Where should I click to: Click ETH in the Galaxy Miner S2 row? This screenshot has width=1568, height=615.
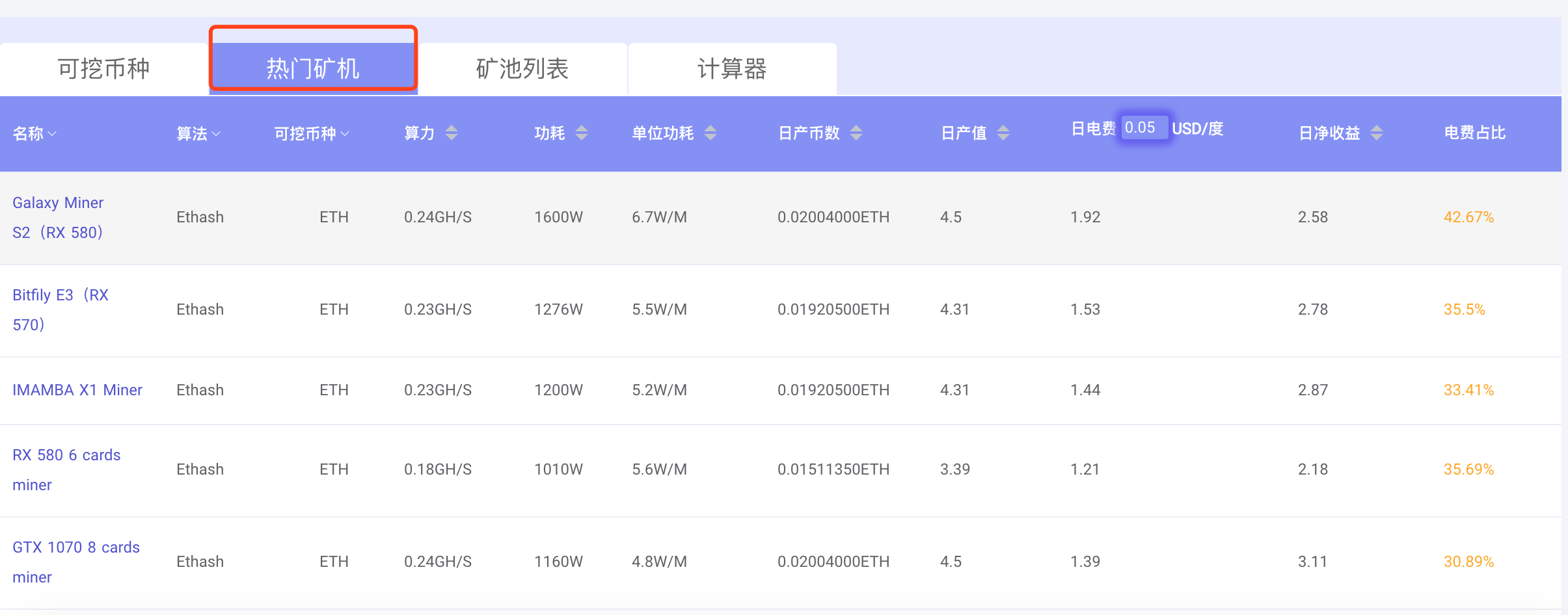click(x=334, y=217)
